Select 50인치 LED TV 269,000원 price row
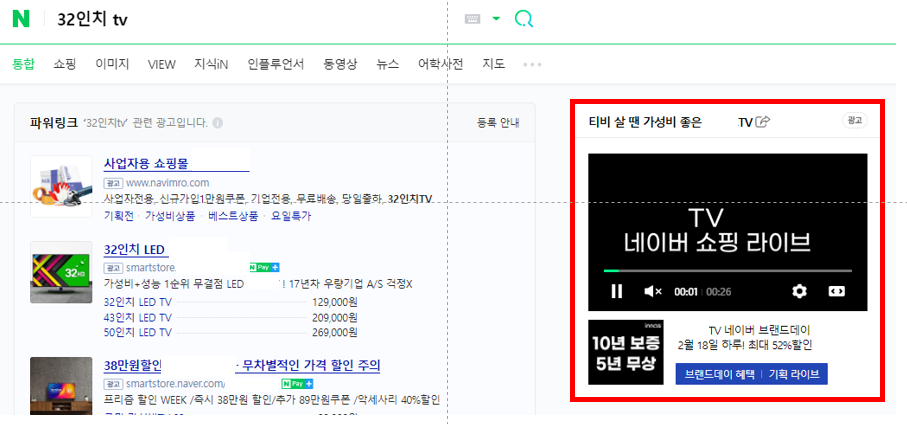 [230, 333]
